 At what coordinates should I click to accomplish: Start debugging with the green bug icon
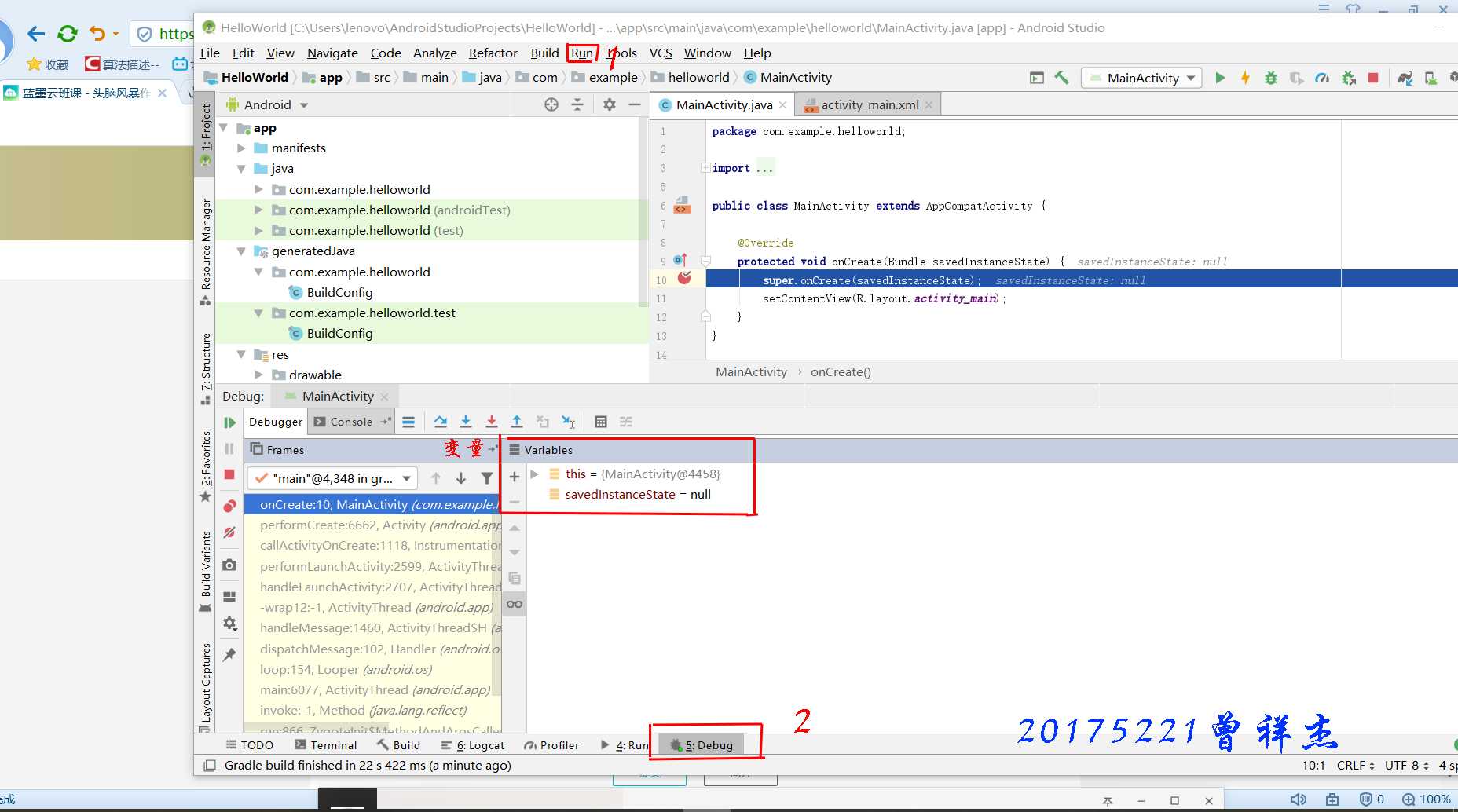(x=1270, y=78)
